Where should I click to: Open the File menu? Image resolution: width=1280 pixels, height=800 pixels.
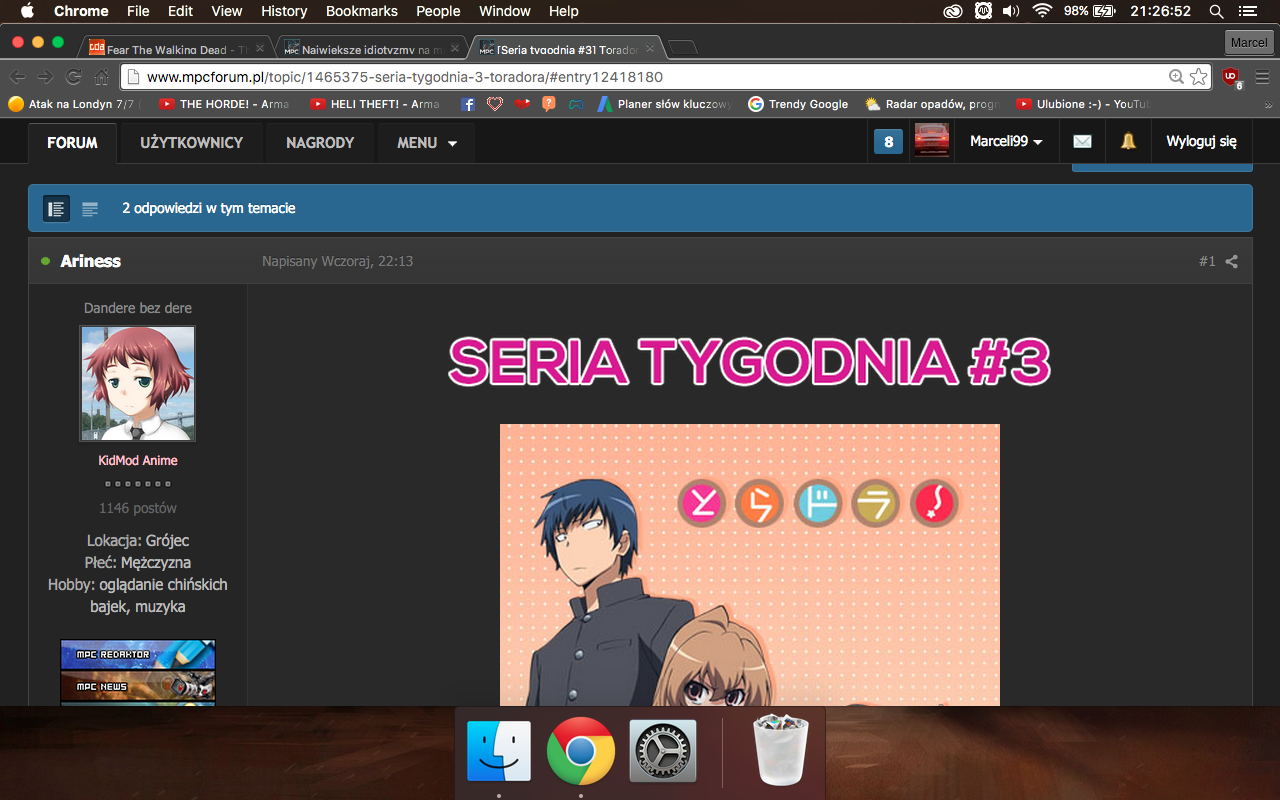tap(138, 11)
